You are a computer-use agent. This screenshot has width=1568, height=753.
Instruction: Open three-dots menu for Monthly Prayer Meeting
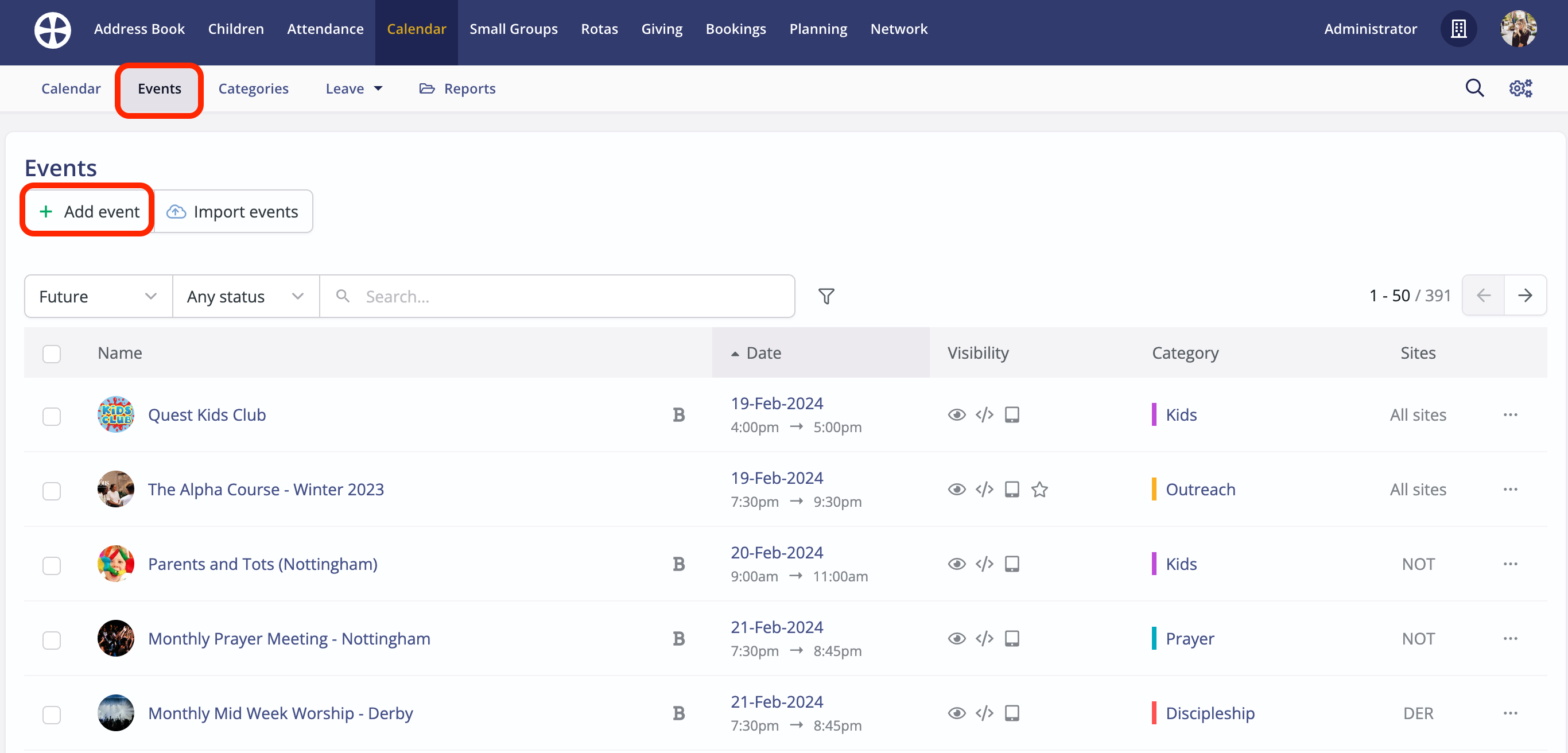pyautogui.click(x=1509, y=639)
